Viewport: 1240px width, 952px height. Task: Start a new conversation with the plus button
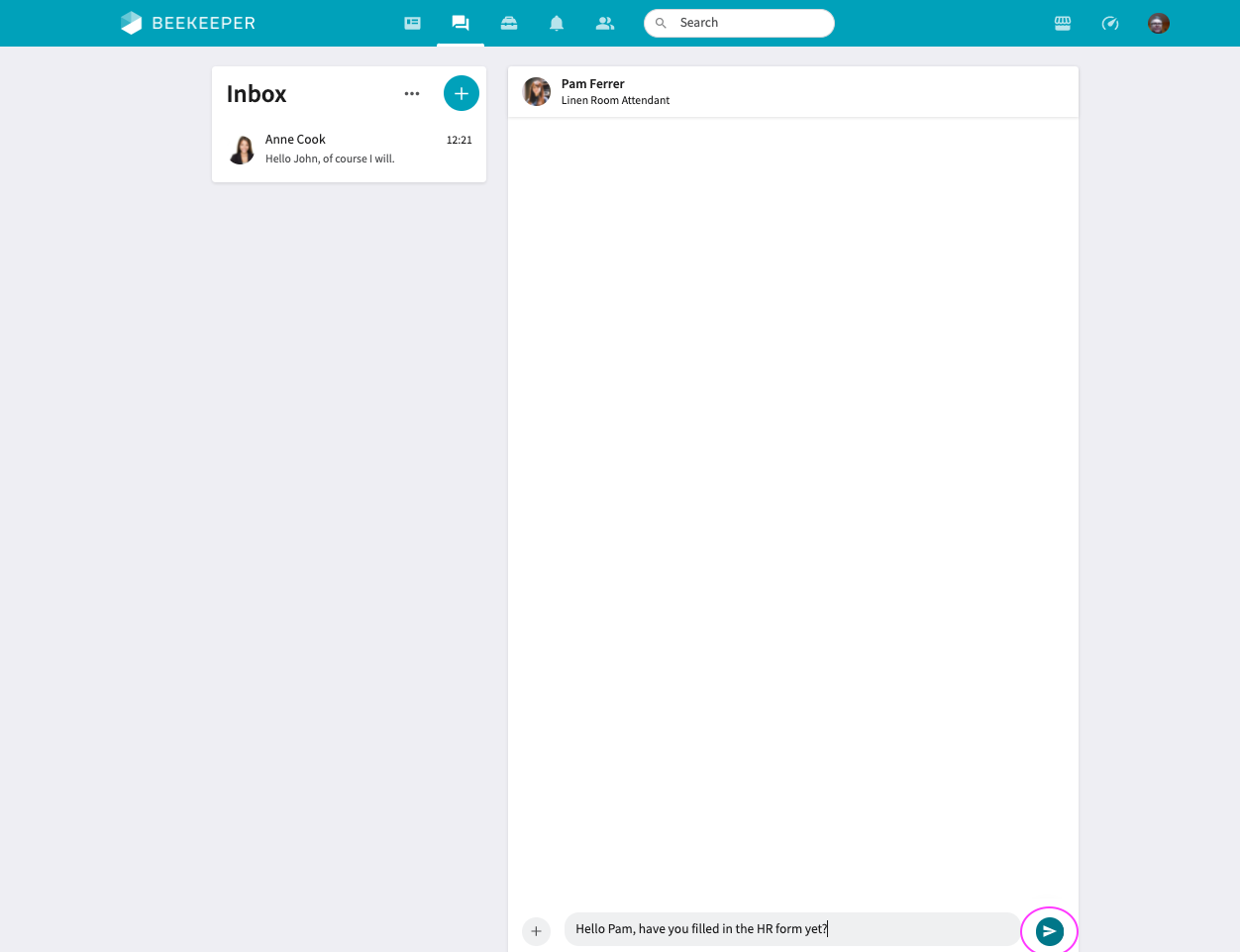coord(461,93)
